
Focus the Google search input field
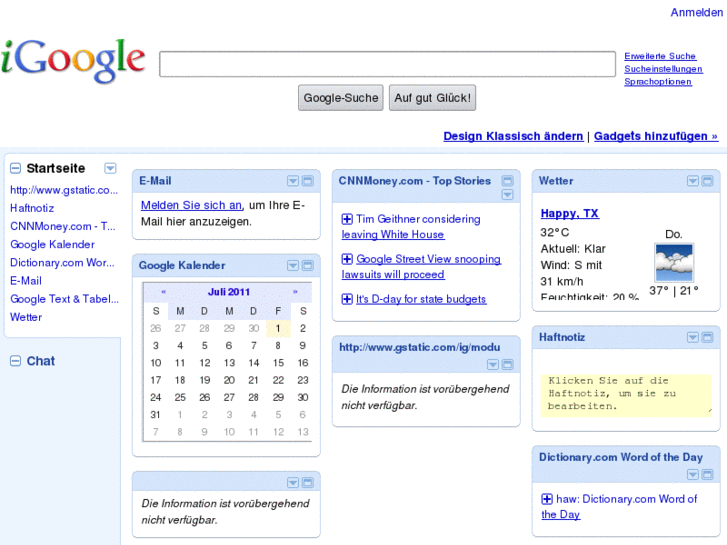(x=387, y=64)
